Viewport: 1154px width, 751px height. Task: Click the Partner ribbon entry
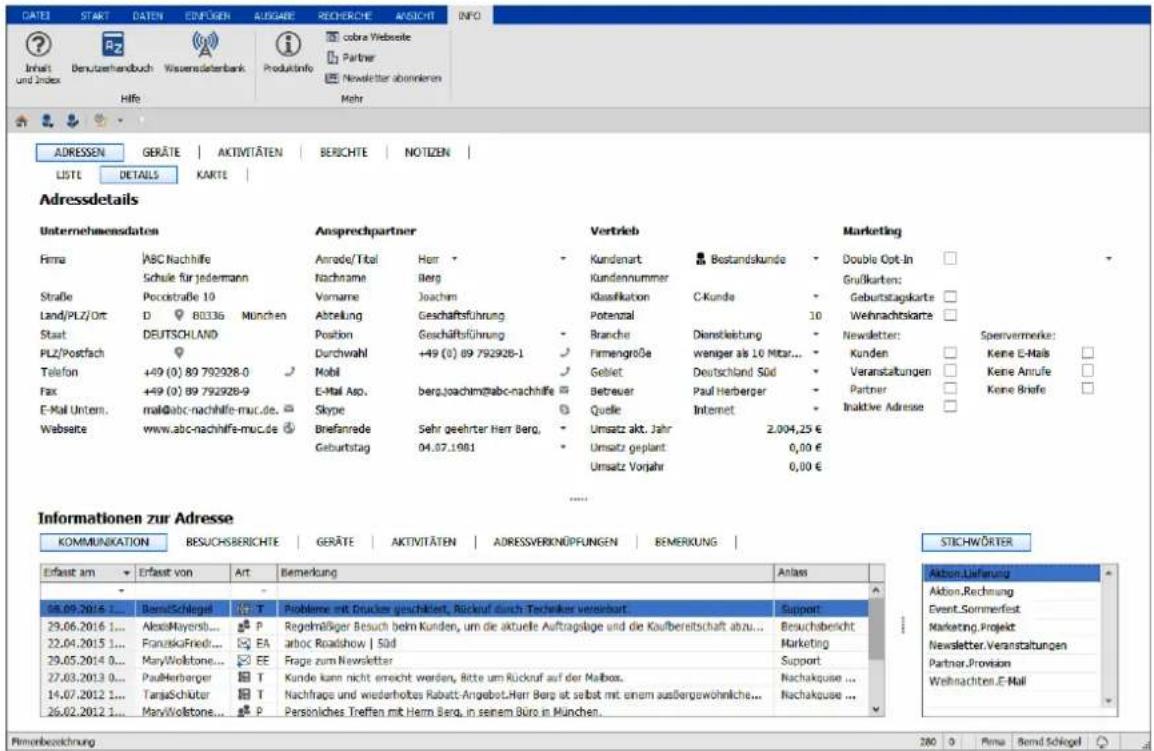pos(351,57)
